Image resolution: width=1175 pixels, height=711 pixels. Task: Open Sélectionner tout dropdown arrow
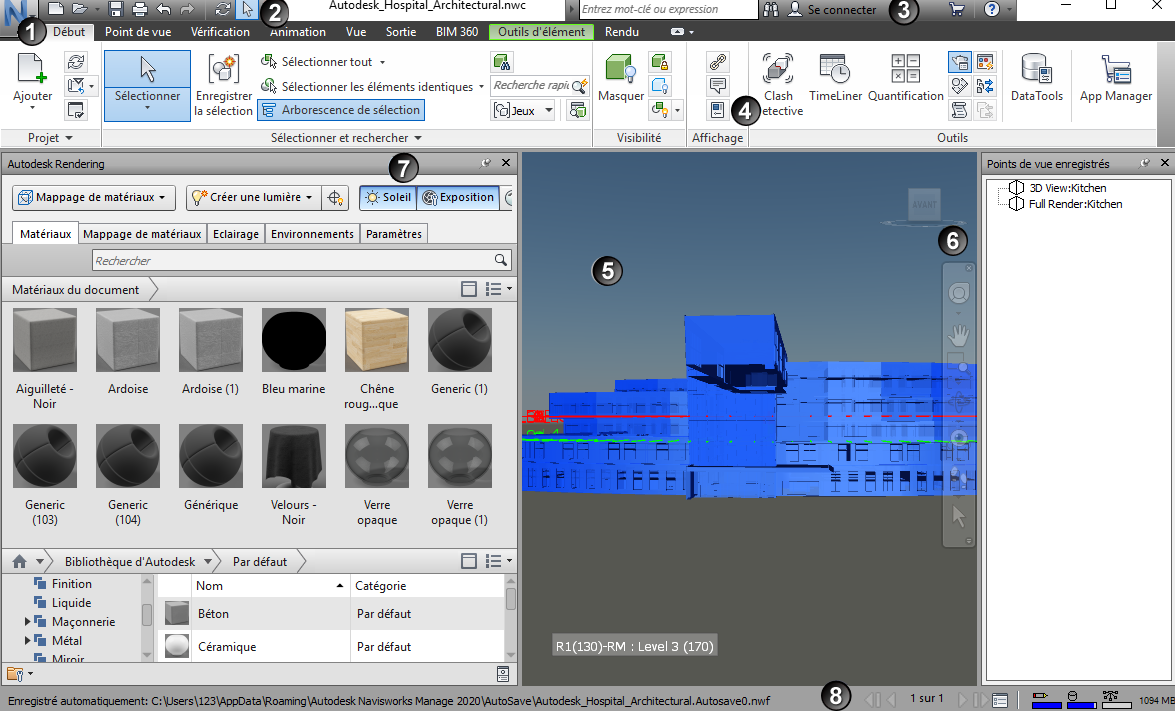click(x=382, y=62)
